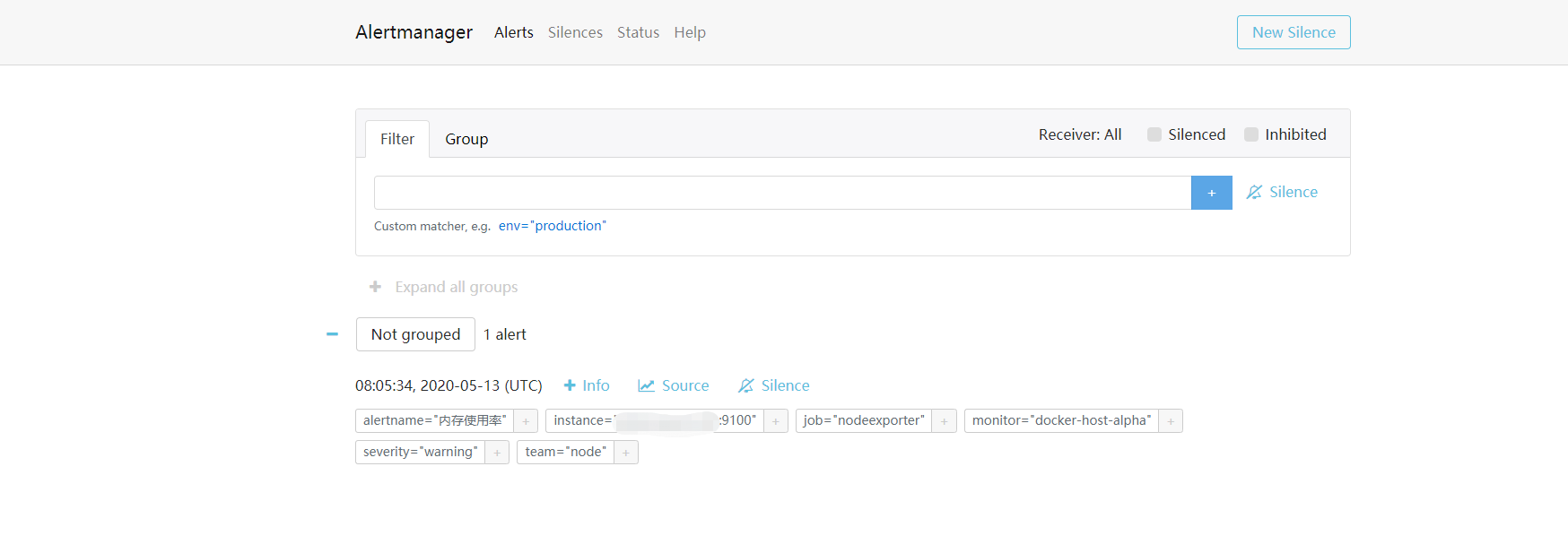1568x553 pixels.
Task: Click the plus icon beside alertname label
Action: [526, 420]
